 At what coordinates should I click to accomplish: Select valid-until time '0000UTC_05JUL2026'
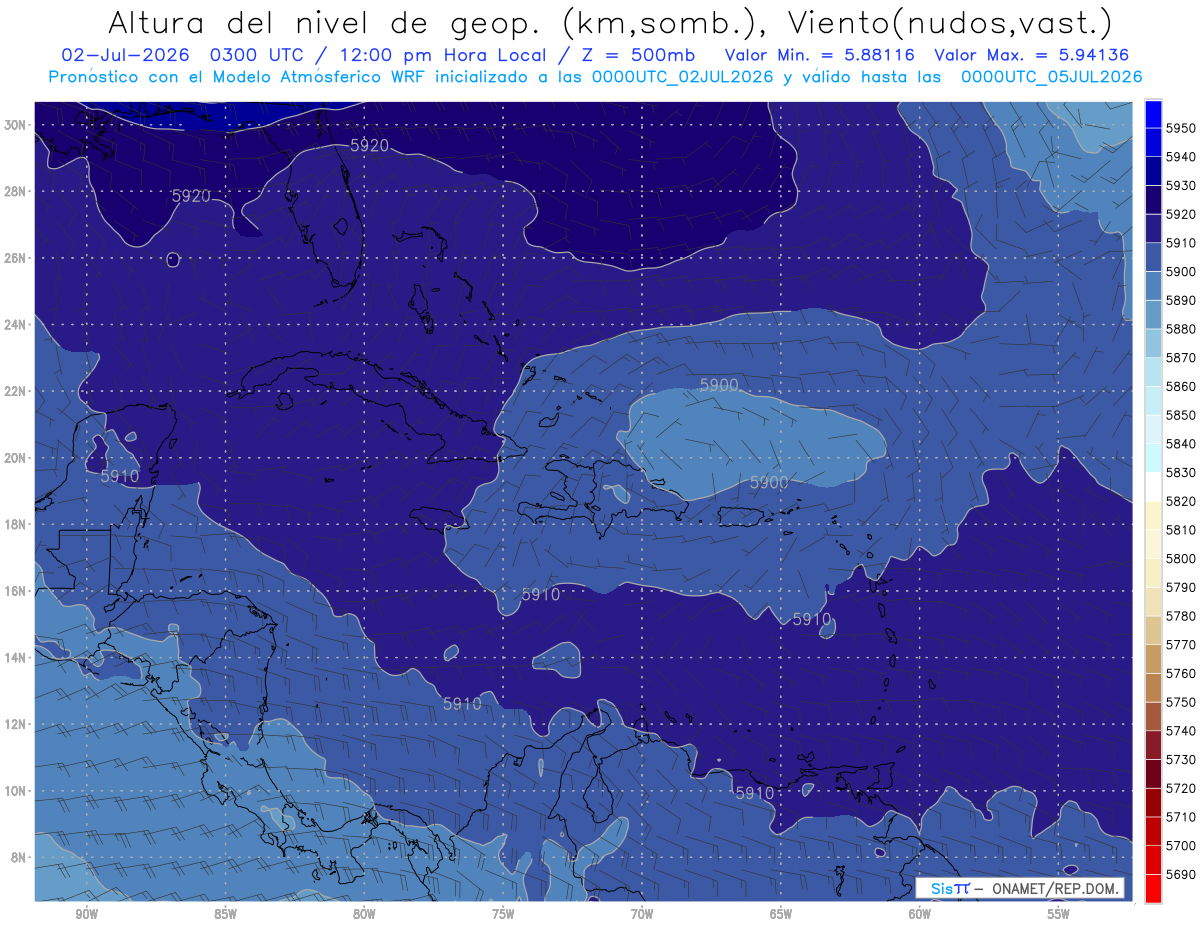click(1051, 76)
